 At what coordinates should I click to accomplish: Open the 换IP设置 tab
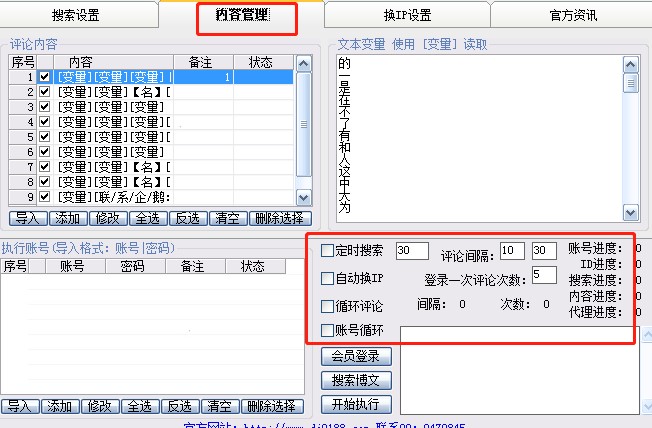point(407,15)
